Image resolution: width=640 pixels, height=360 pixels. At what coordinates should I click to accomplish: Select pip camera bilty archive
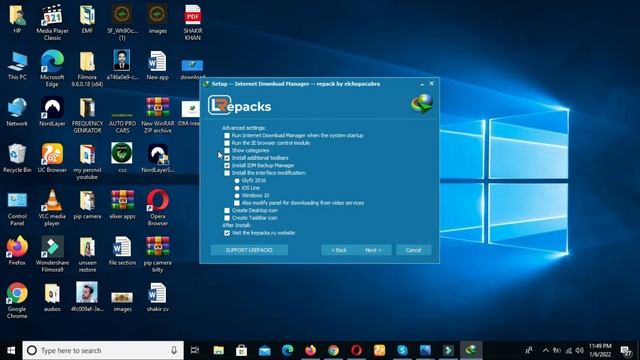click(x=158, y=254)
